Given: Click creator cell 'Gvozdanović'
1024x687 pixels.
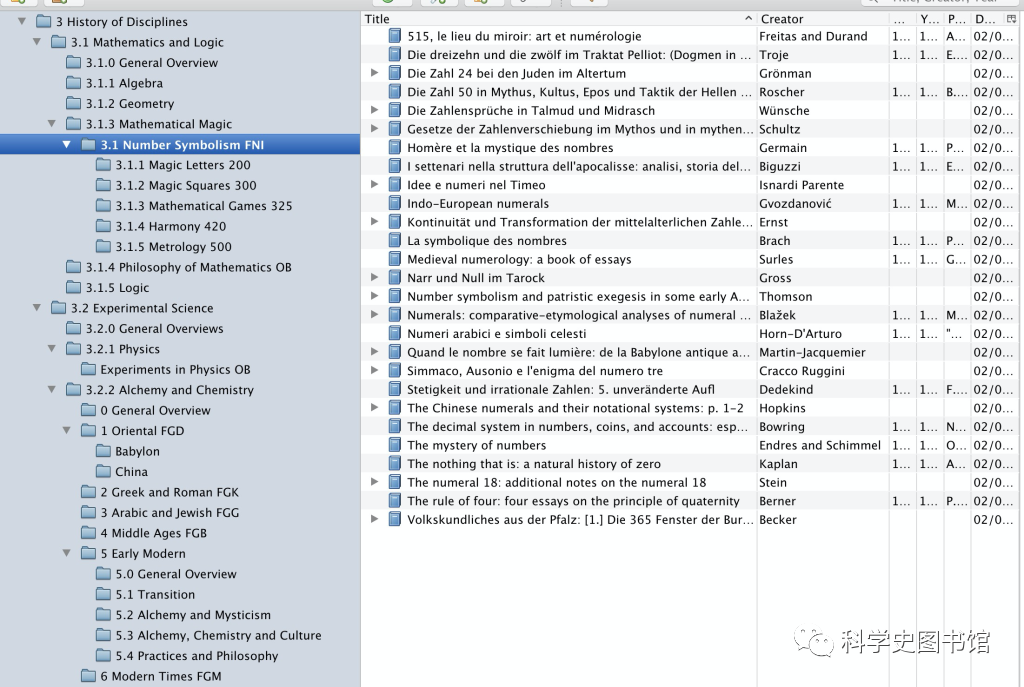Looking at the screenshot, I should [795, 203].
